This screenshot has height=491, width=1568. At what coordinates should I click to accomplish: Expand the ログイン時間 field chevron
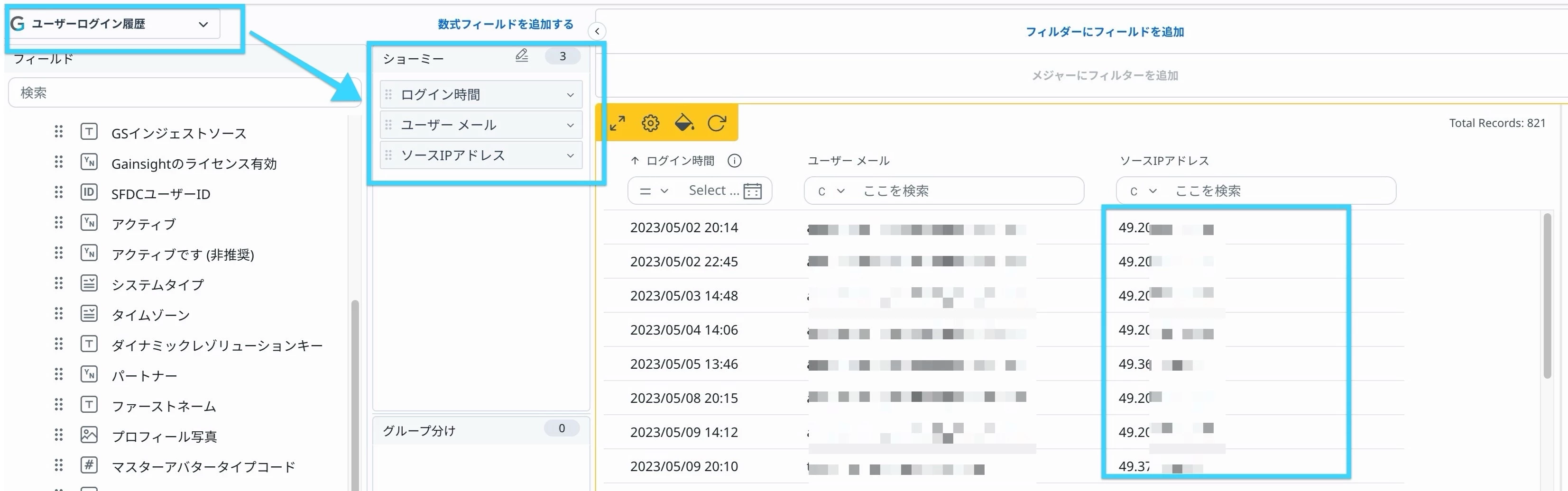(x=571, y=95)
